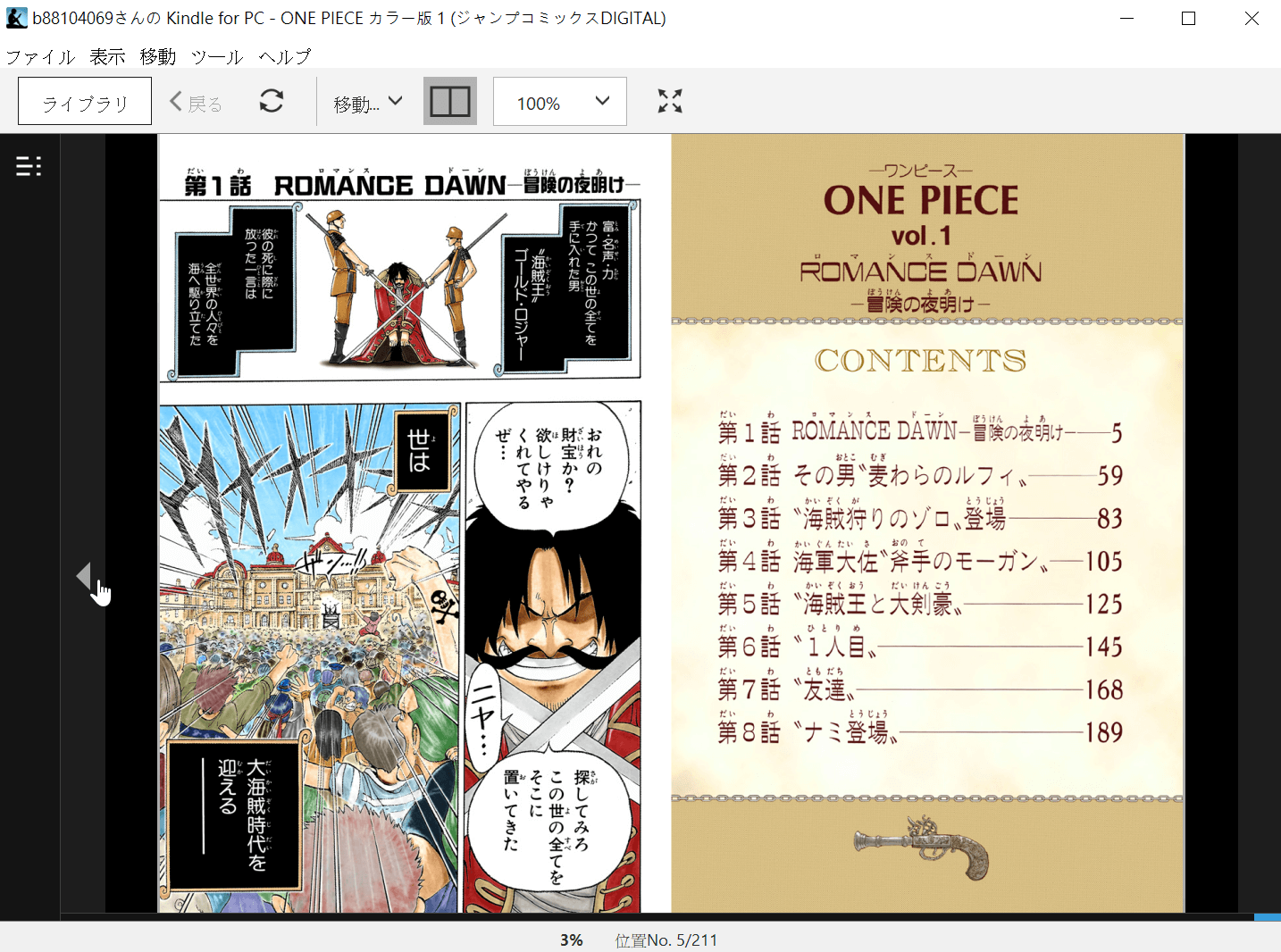Click the 第5話 contents entry, page 125
1281x952 pixels.
pyautogui.click(x=920, y=602)
